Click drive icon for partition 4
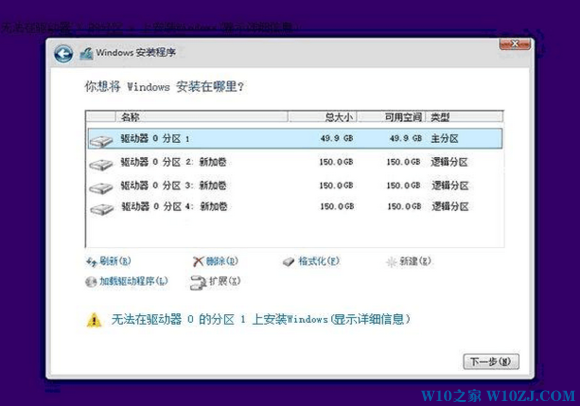 coord(102,209)
